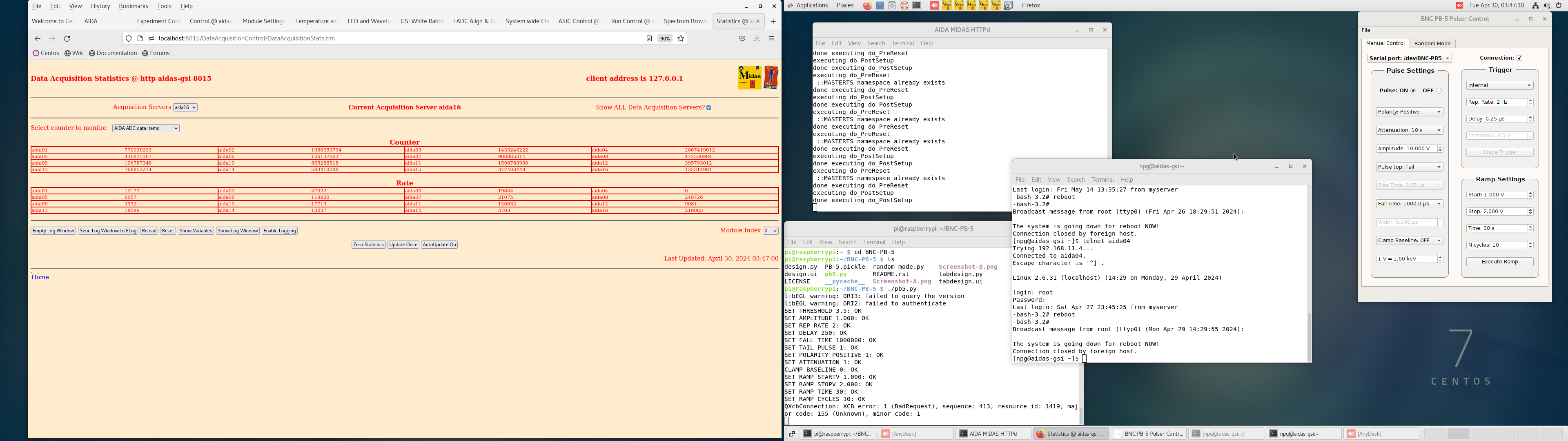Open Terminal menu in AIDA MIDAS HTTPd window
Image resolution: width=1568 pixels, height=441 pixels.
903,44
